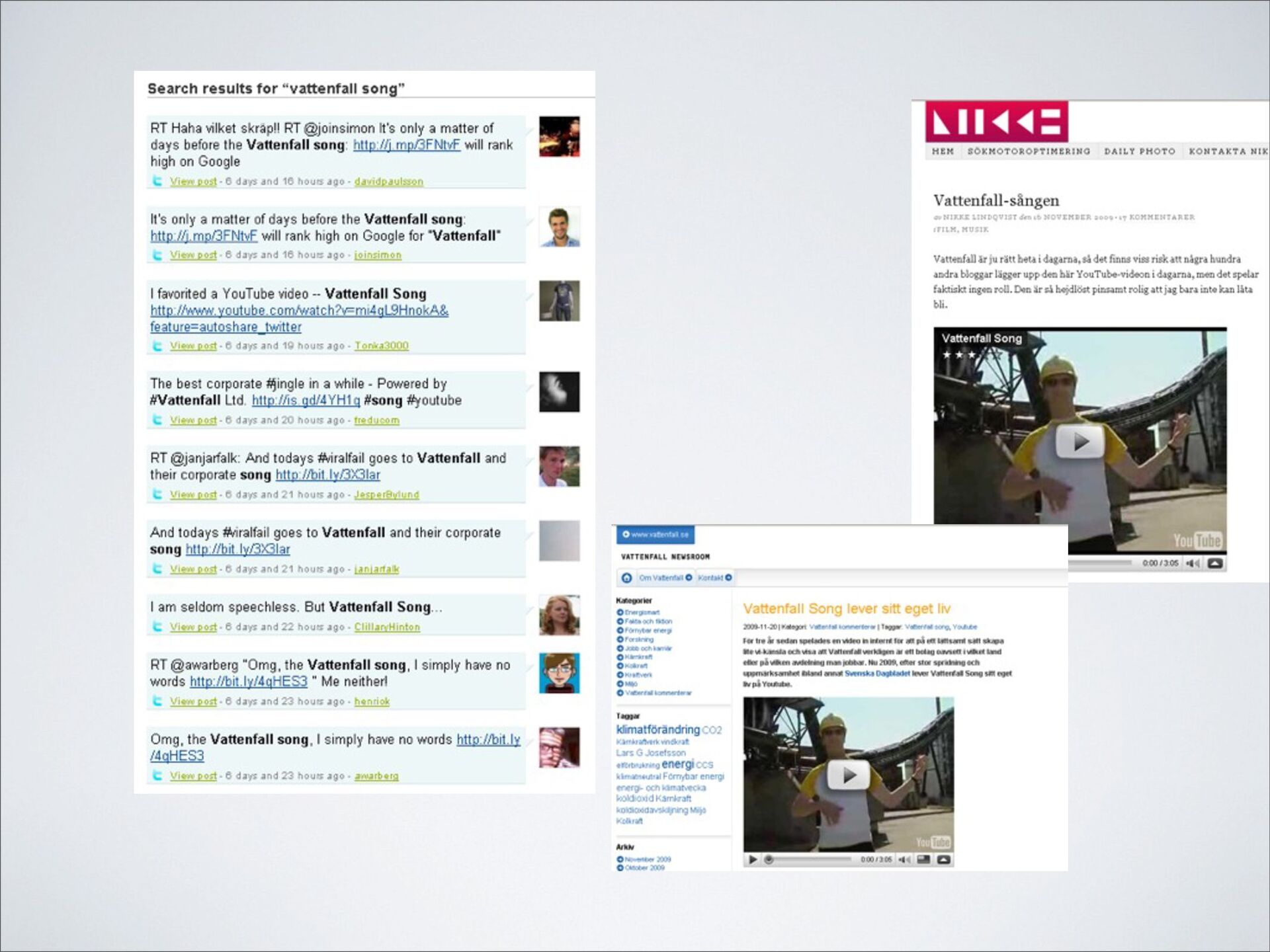Click the Twitter bird icon in the freducom tweet
The width and height of the screenshot is (1270, 952).
157,420
